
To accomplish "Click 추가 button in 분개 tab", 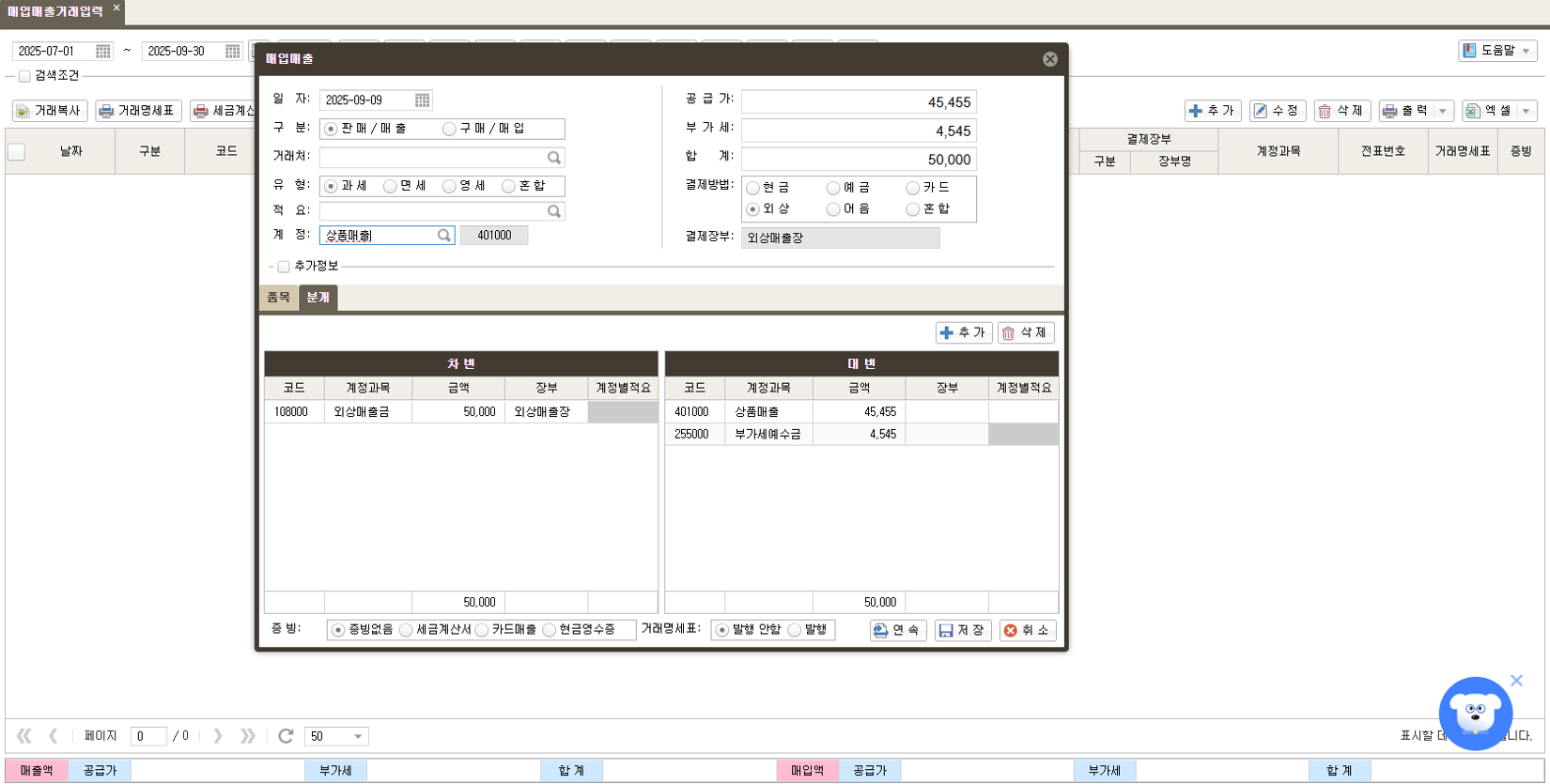I will click(964, 333).
